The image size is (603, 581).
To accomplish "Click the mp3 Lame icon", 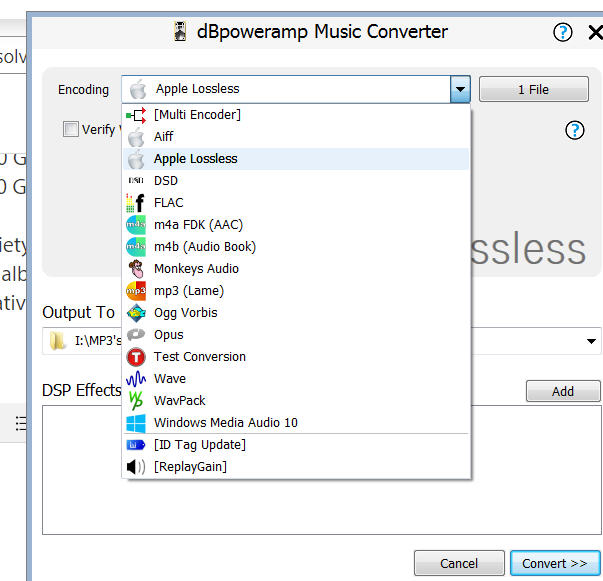I will [136, 291].
